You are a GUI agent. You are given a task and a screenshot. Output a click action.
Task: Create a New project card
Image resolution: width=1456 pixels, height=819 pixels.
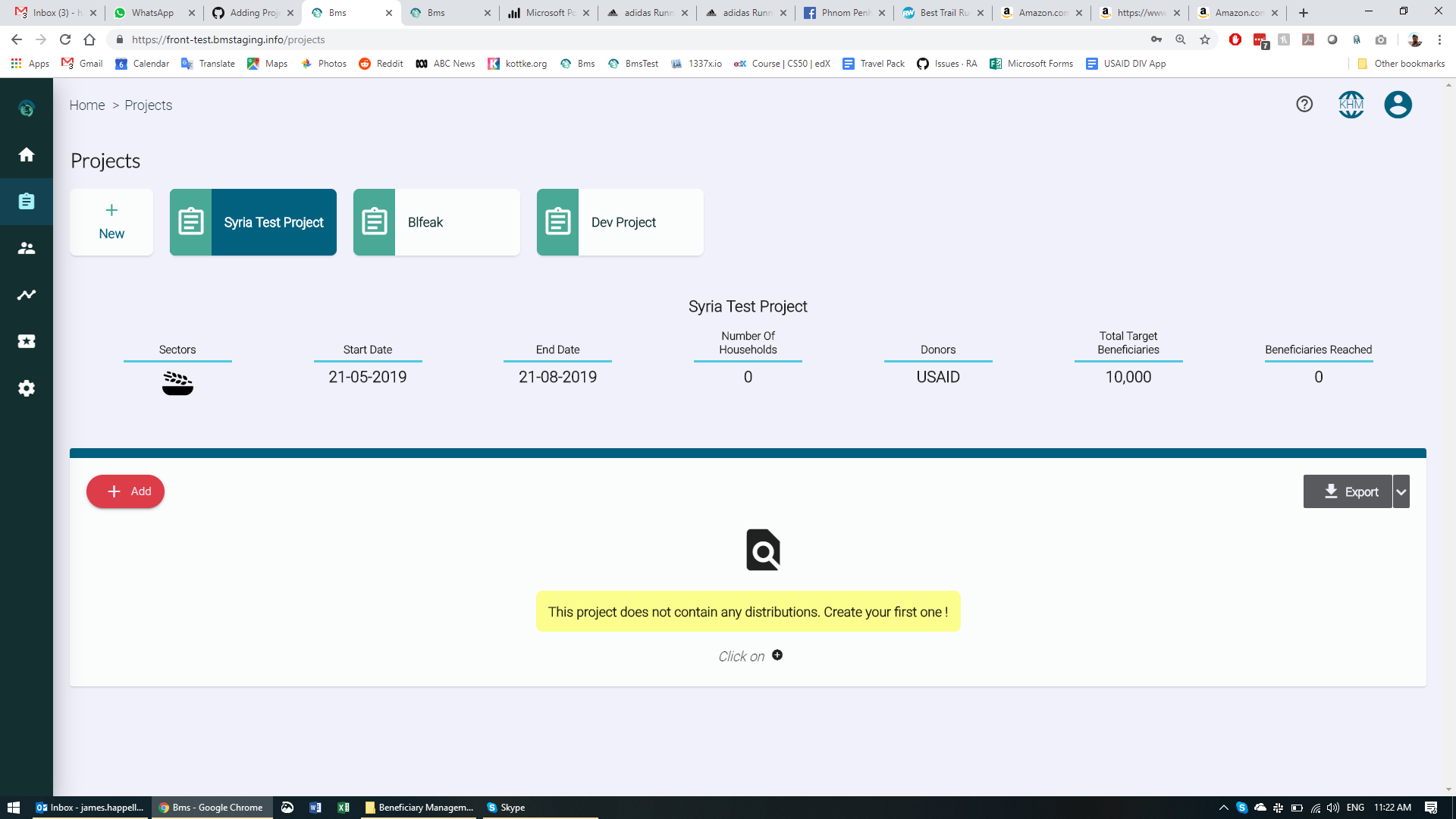(111, 222)
